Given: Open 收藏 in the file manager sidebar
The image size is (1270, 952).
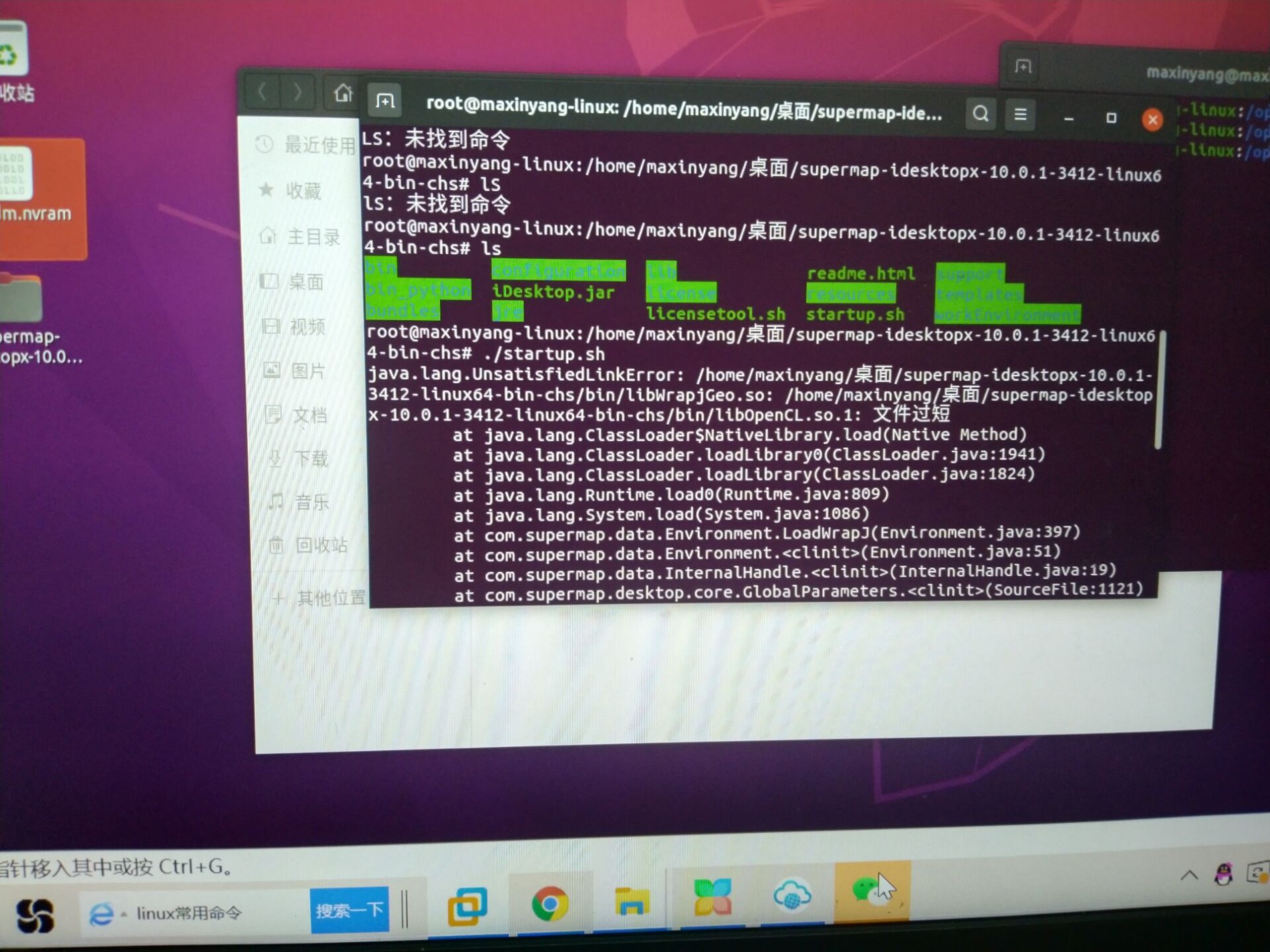Looking at the screenshot, I should (x=291, y=191).
